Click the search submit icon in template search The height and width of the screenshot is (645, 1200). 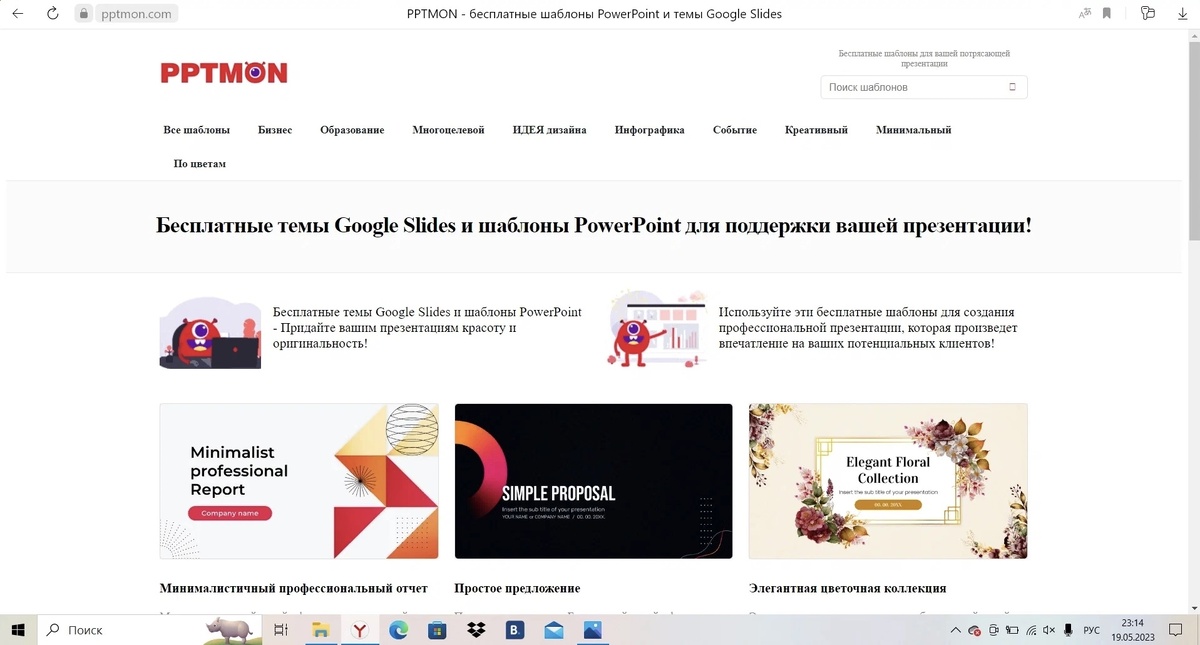pos(1012,87)
